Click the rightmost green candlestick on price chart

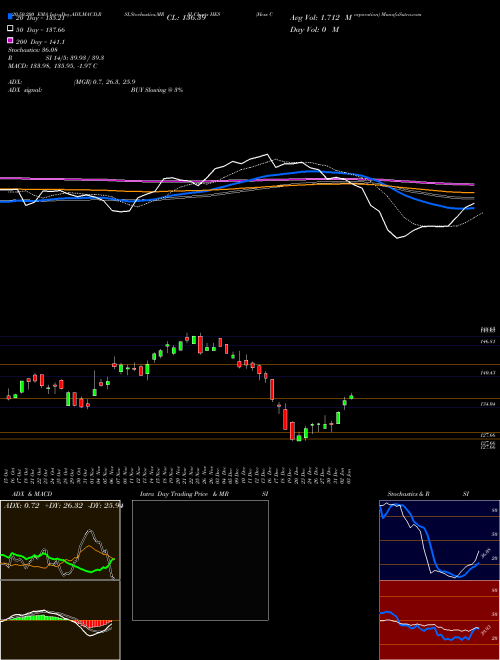pos(351,397)
